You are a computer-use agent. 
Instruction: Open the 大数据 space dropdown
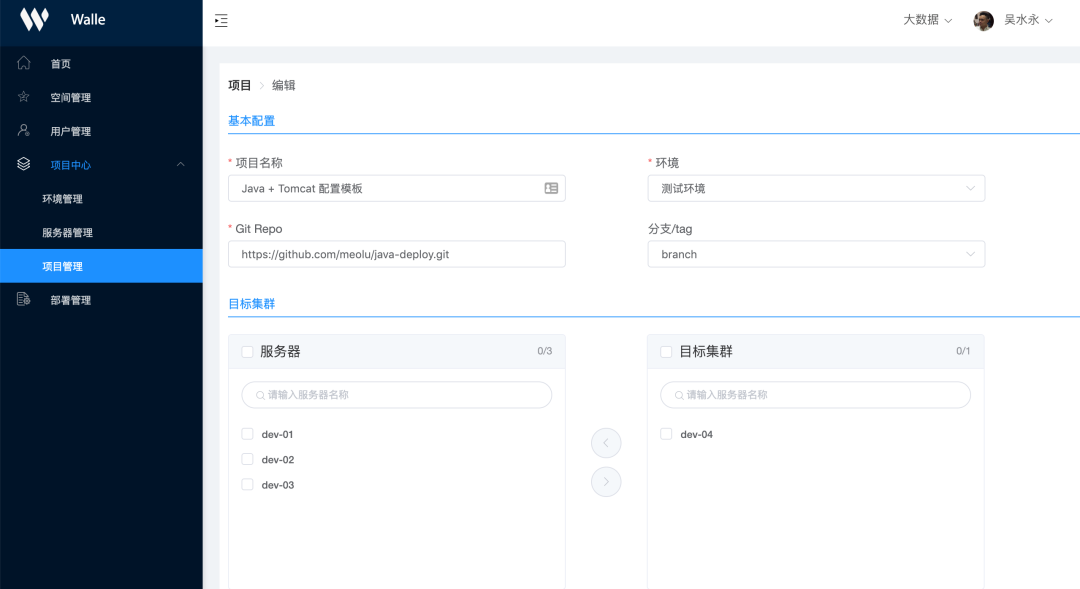(928, 20)
